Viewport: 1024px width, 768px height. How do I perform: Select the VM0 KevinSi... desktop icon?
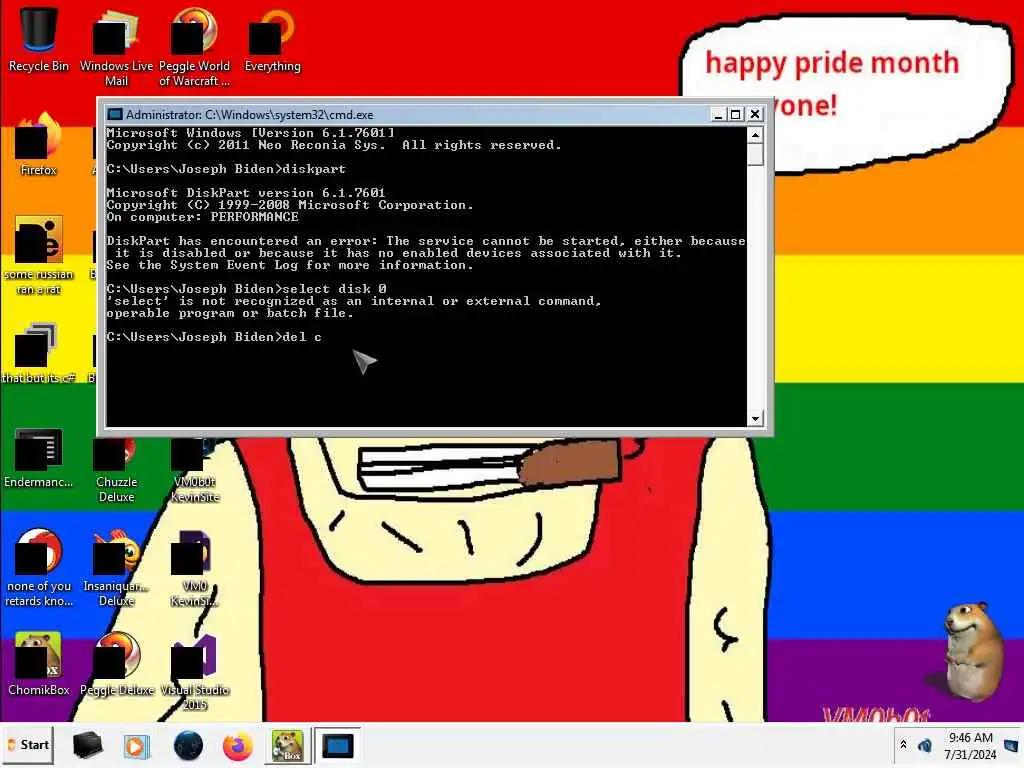coord(195,568)
